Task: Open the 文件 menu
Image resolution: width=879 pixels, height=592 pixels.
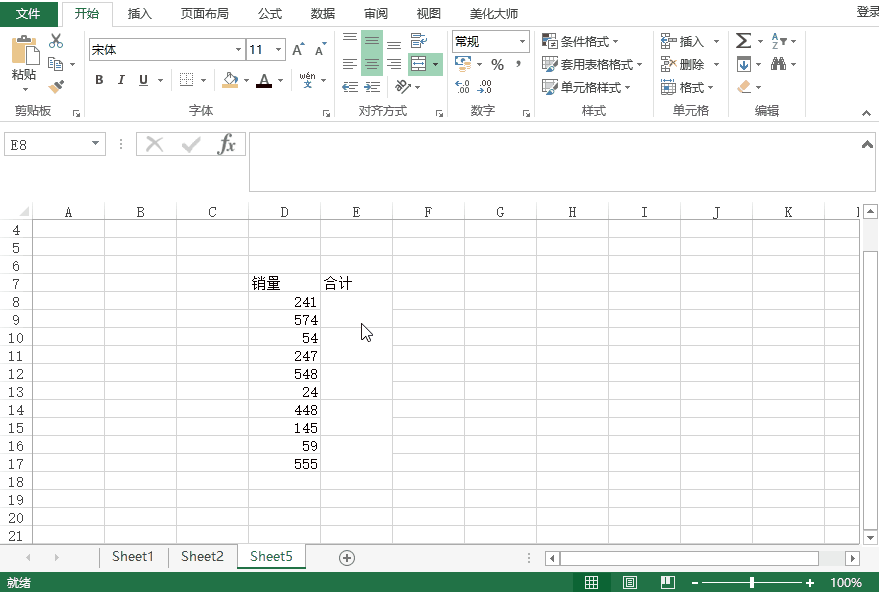Action: click(28, 13)
